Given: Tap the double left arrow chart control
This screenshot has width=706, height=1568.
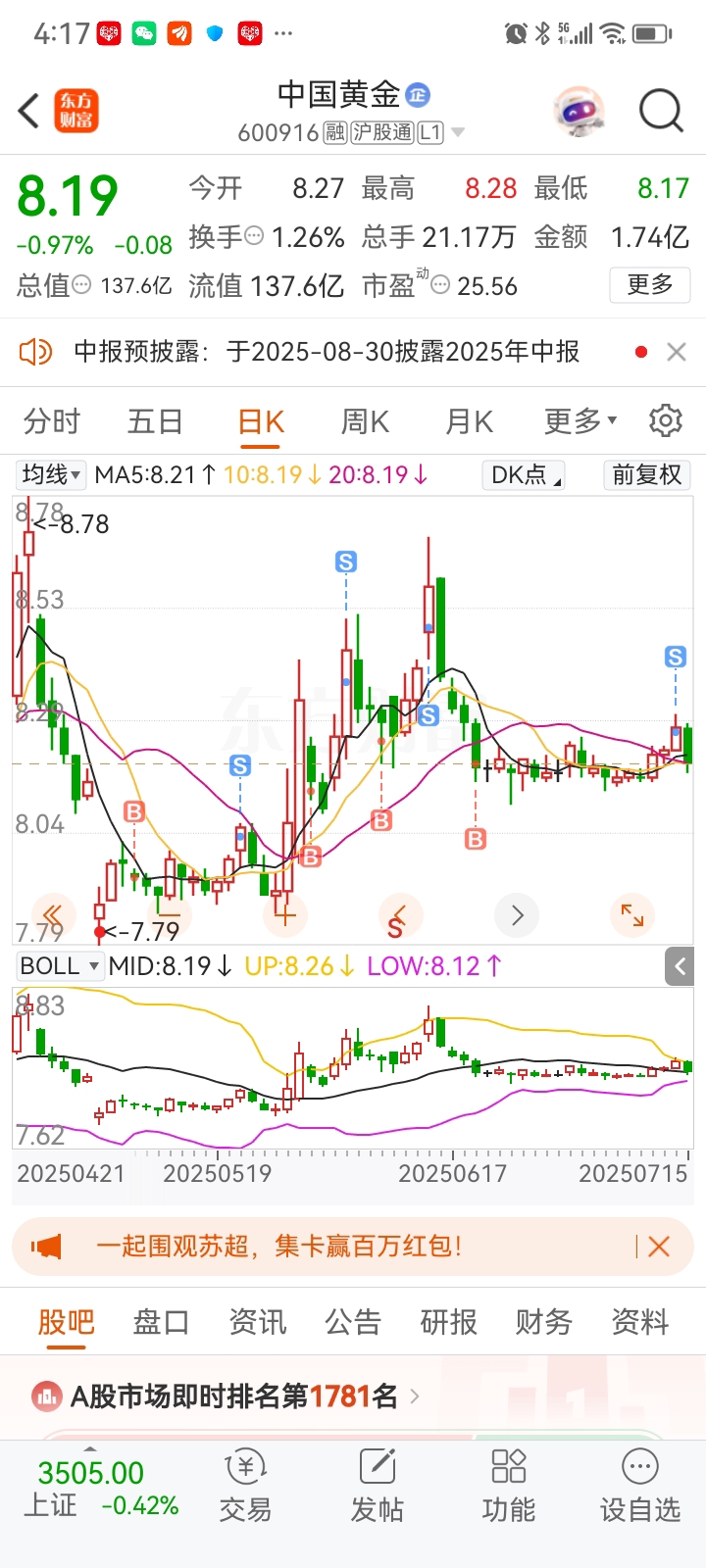Looking at the screenshot, I should [53, 916].
